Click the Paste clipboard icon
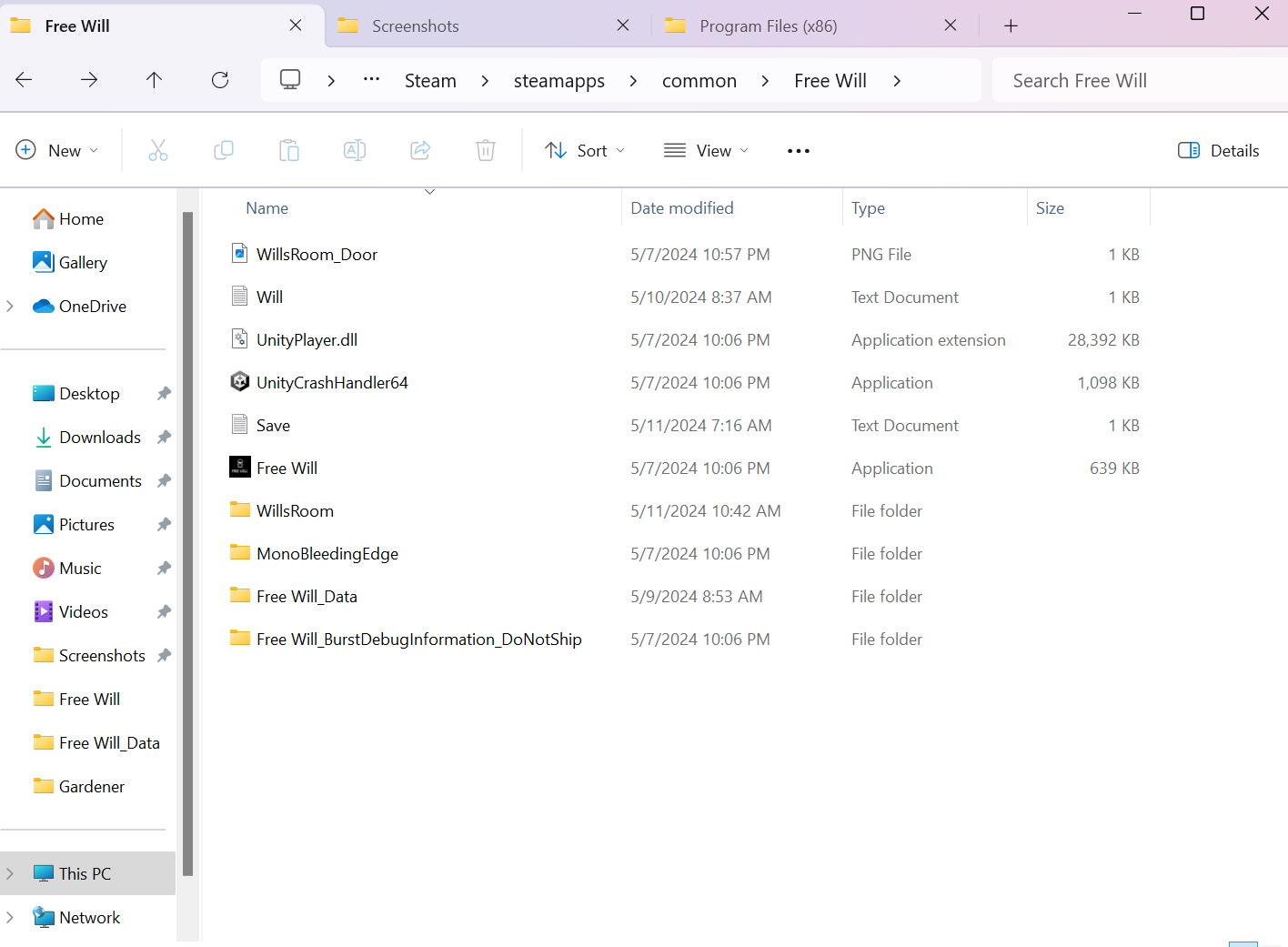The image size is (1288, 947). point(289,150)
